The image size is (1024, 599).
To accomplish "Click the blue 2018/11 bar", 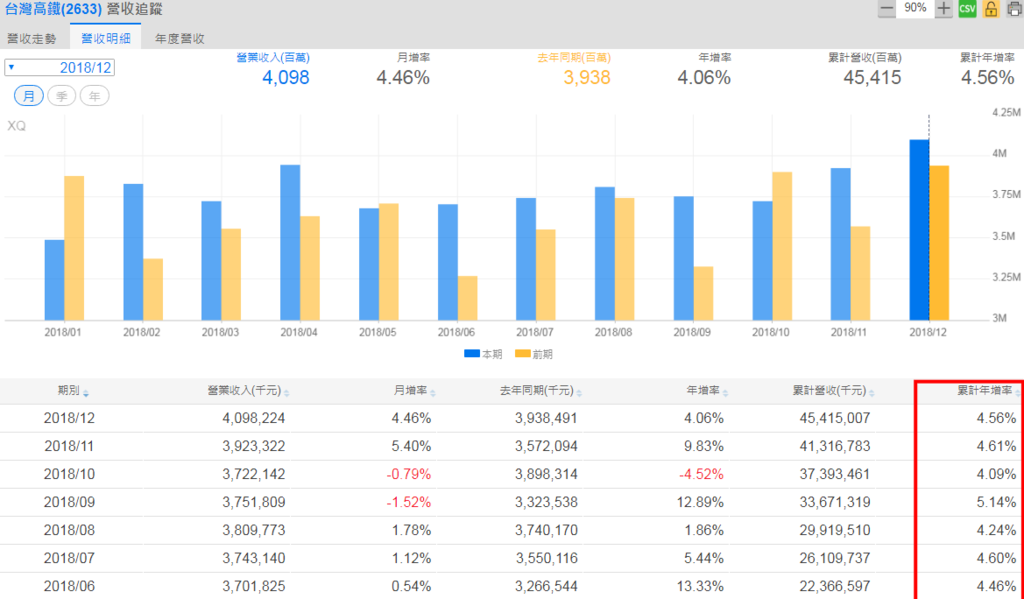I will tap(840, 244).
